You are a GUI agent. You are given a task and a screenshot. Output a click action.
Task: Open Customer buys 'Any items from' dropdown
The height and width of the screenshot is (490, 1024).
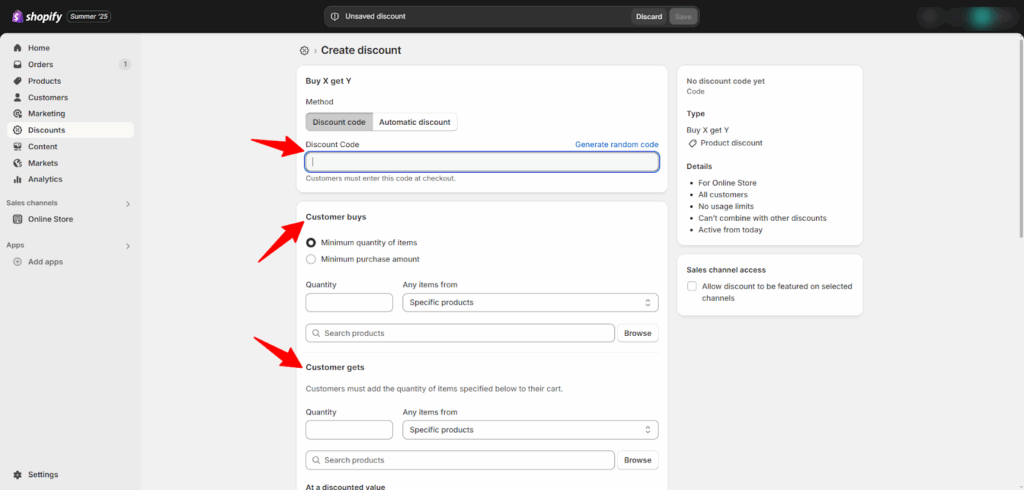pos(530,302)
